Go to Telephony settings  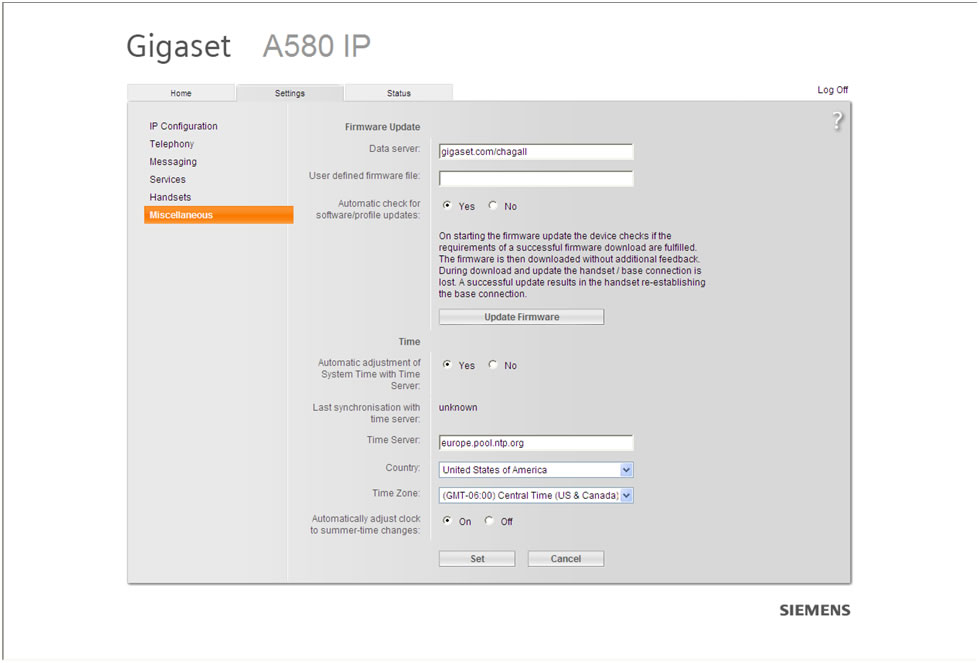[x=172, y=144]
